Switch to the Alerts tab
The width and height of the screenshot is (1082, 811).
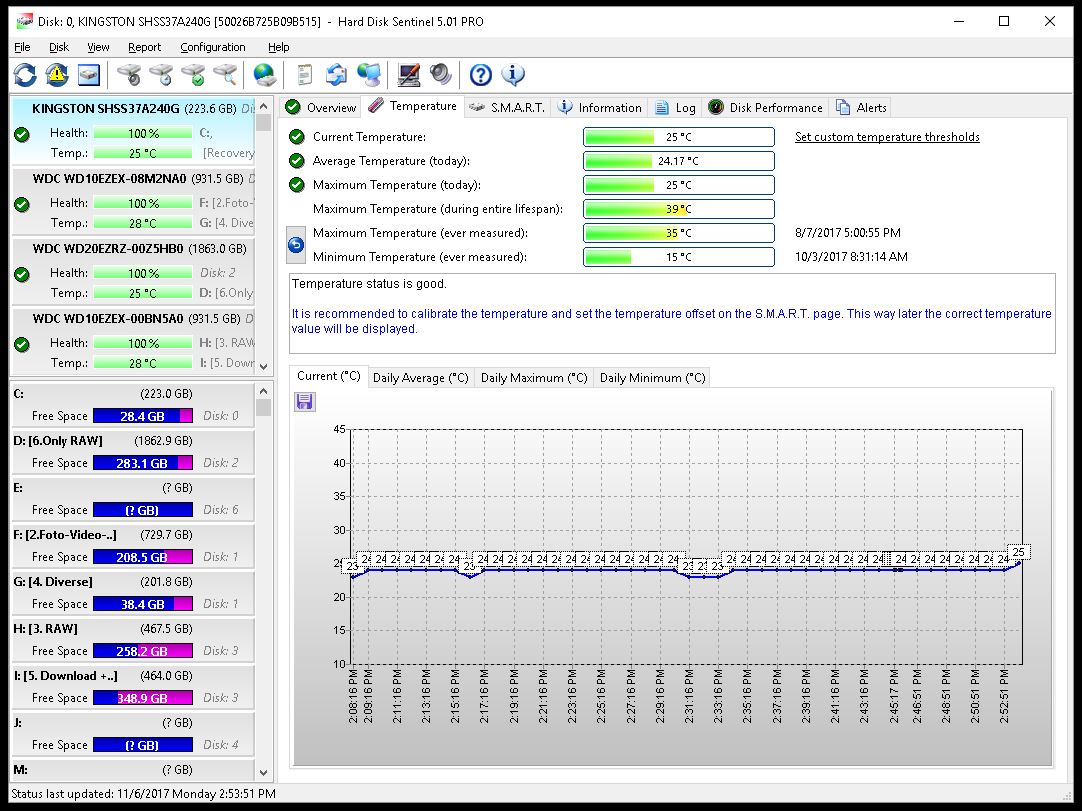(861, 108)
